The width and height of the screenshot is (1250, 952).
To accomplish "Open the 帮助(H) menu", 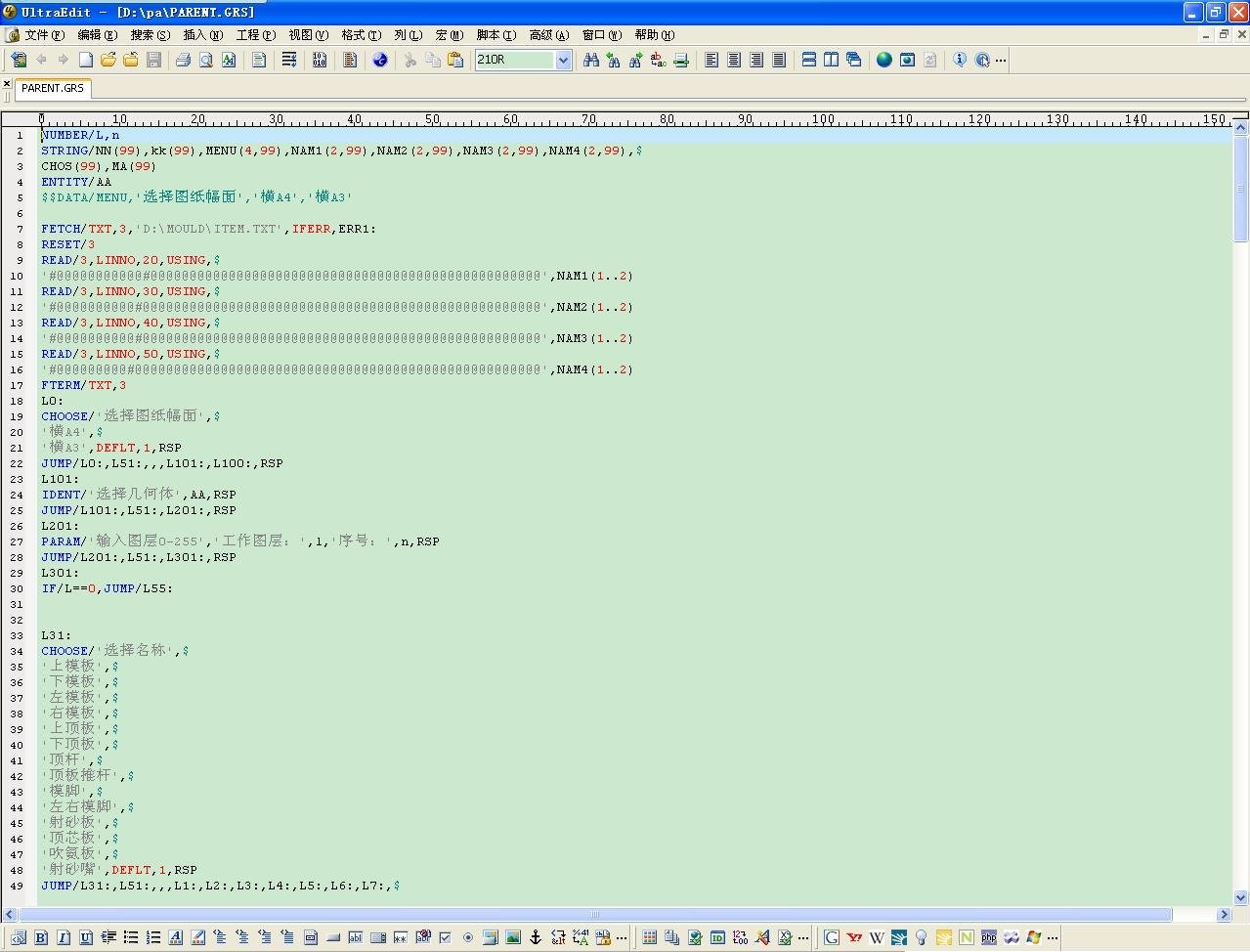I will tap(655, 35).
